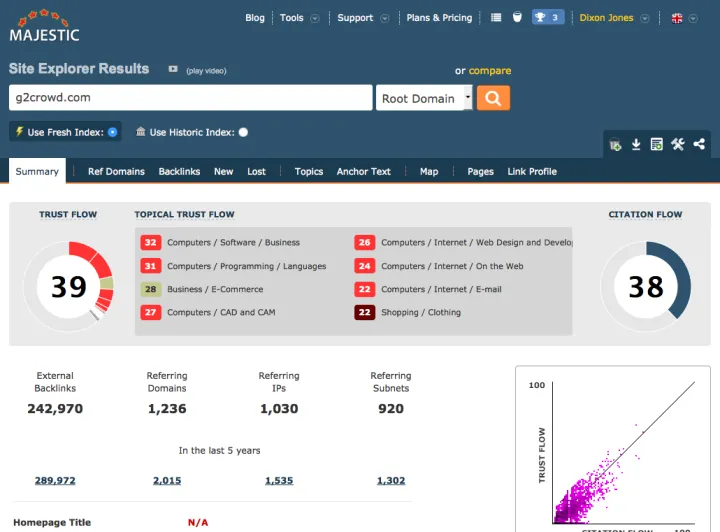This screenshot has width=720, height=532.
Task: Click the Computers / Software / Business topic swatch
Action: coord(151,243)
